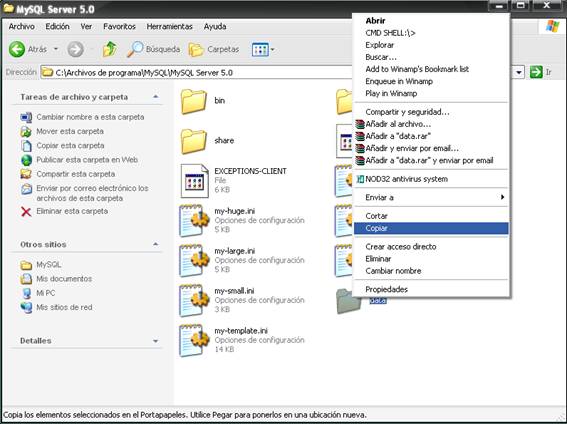
Task: Select the my-huge.ini file icon
Action: pos(195,220)
